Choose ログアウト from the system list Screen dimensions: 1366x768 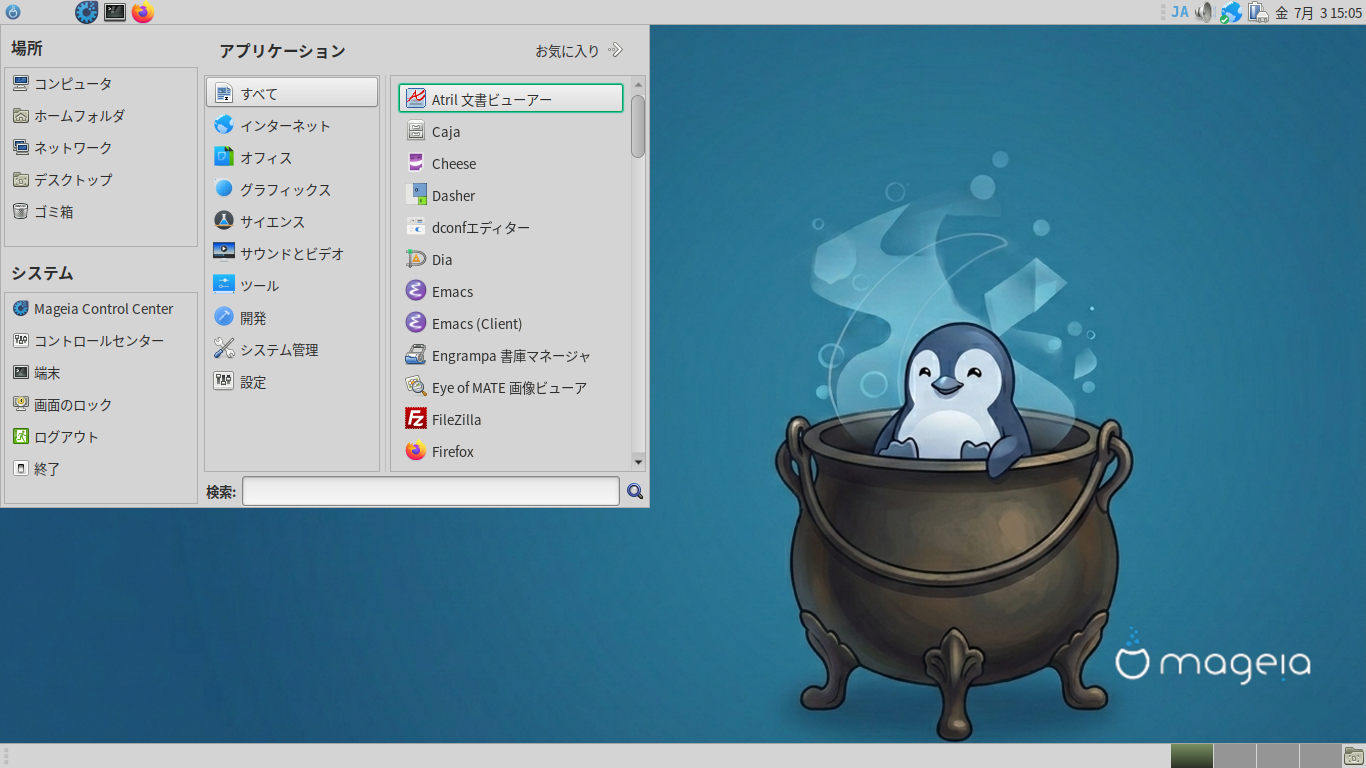[x=101, y=437]
